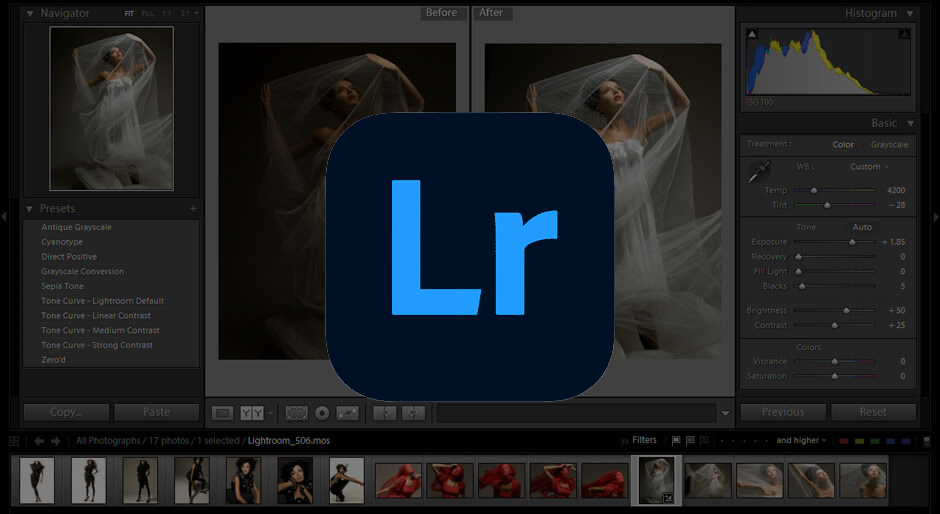Image resolution: width=940 pixels, height=514 pixels.
Task: Filter by first flag icon
Action: tap(676, 441)
